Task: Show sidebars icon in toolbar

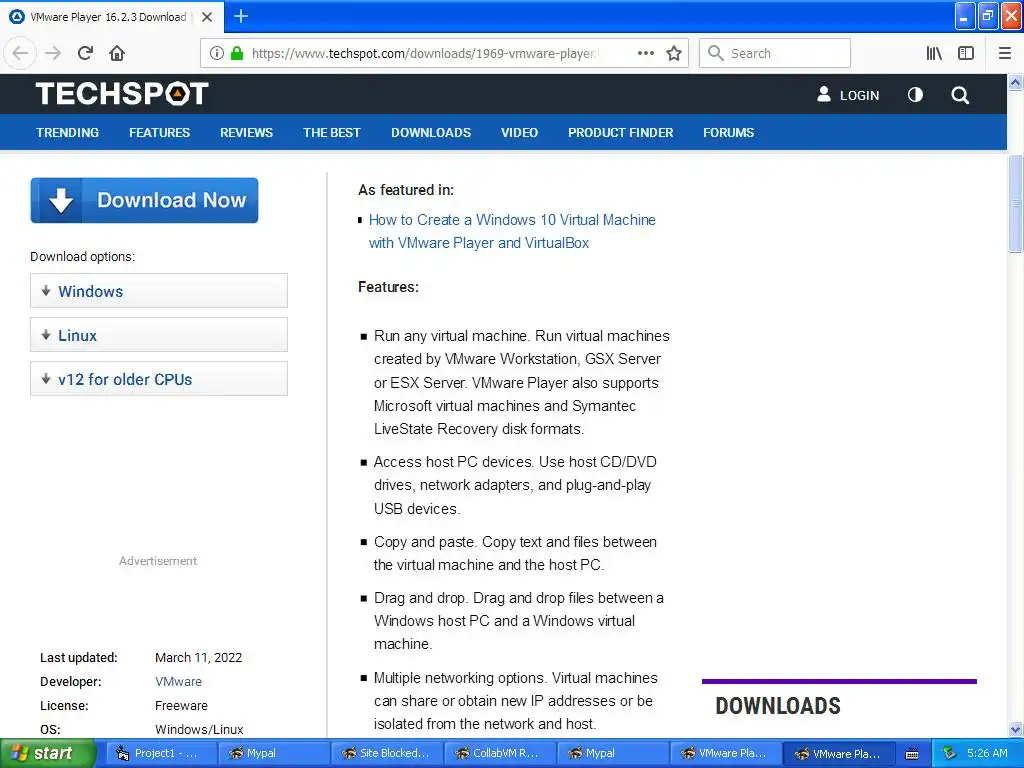Action: [x=966, y=53]
